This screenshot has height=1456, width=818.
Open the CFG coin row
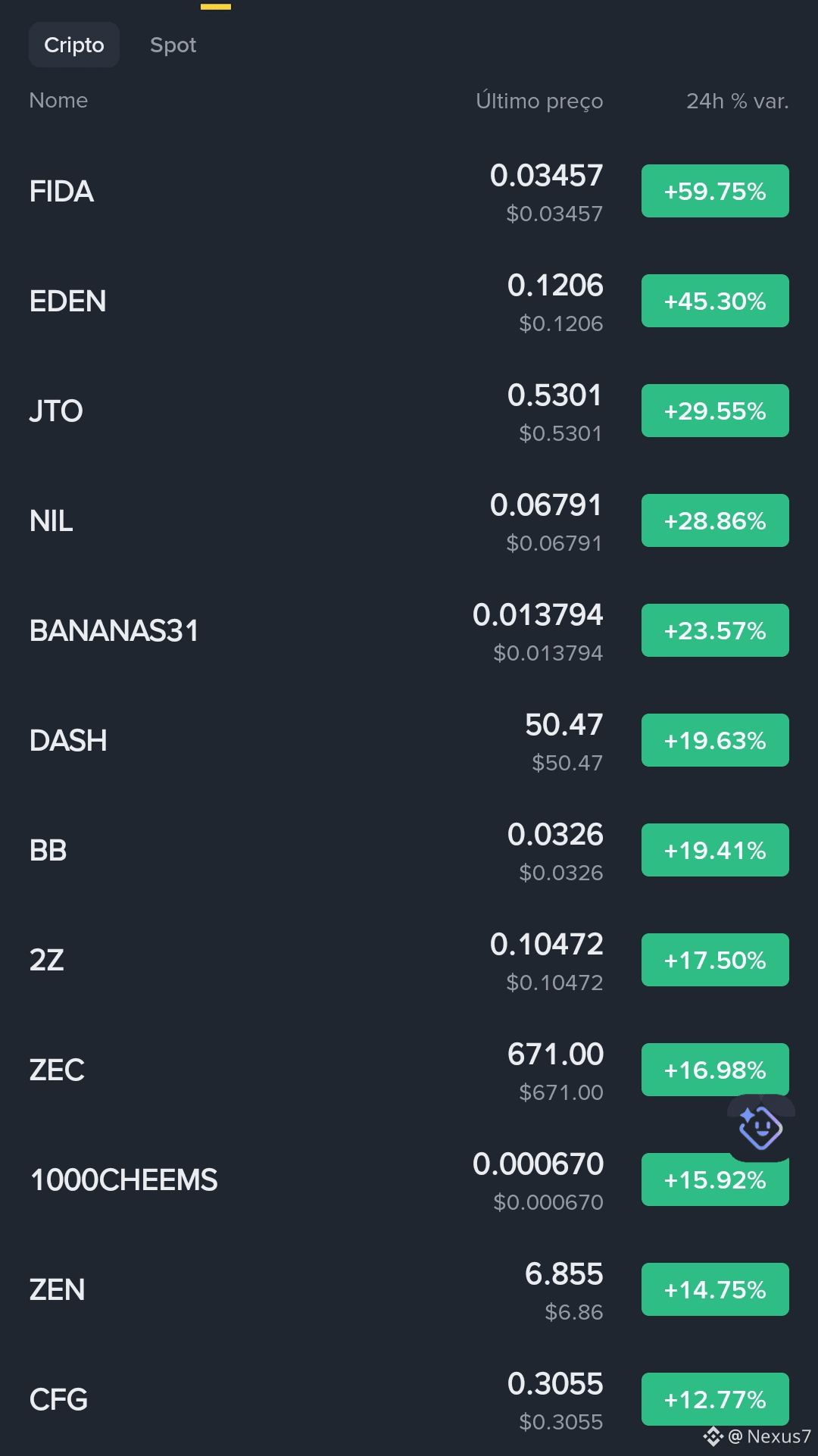pyautogui.click(x=409, y=1399)
